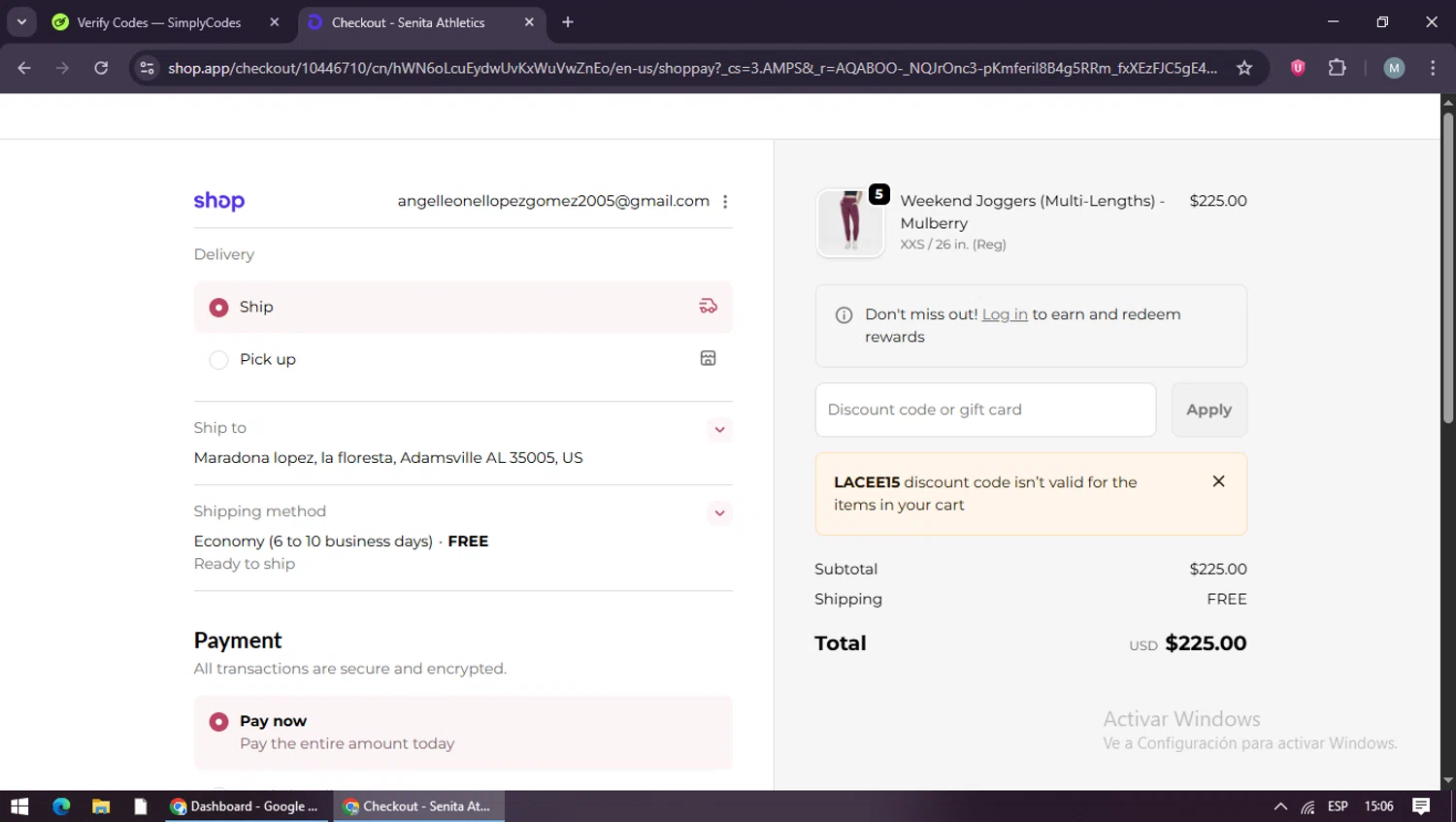Click the Economy (6 to 10 business days) text
1456x822 pixels.
tap(313, 542)
